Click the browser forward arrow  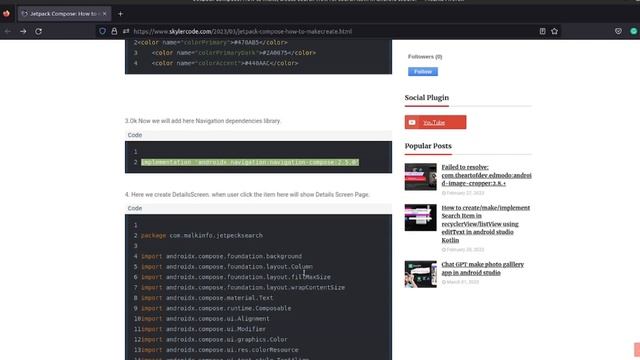coord(23,31)
